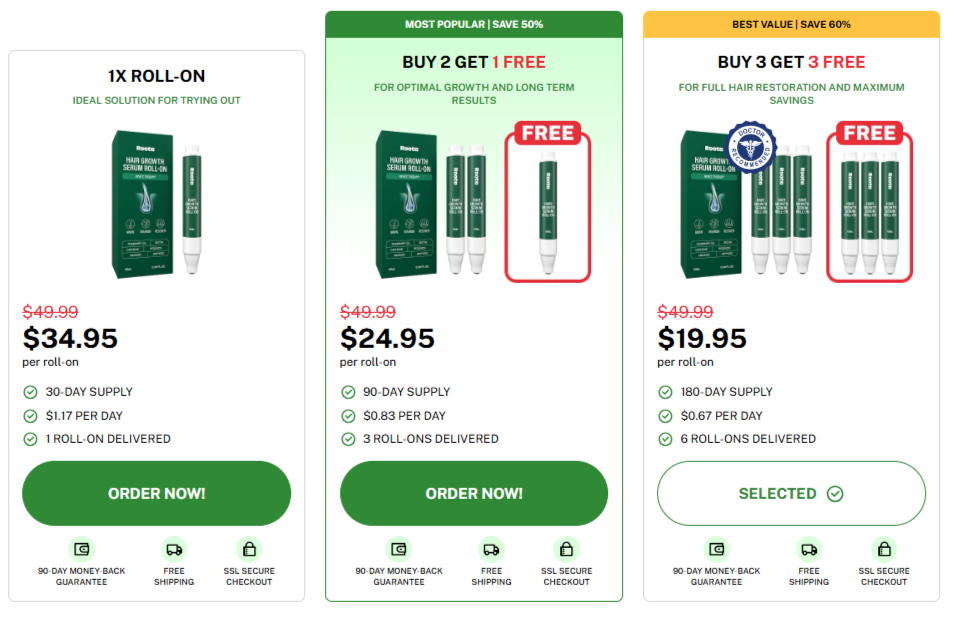Click the checkmark next to 3 ROLL-ONS DELIVERED
This screenshot has height=618, width=958.
(x=347, y=439)
